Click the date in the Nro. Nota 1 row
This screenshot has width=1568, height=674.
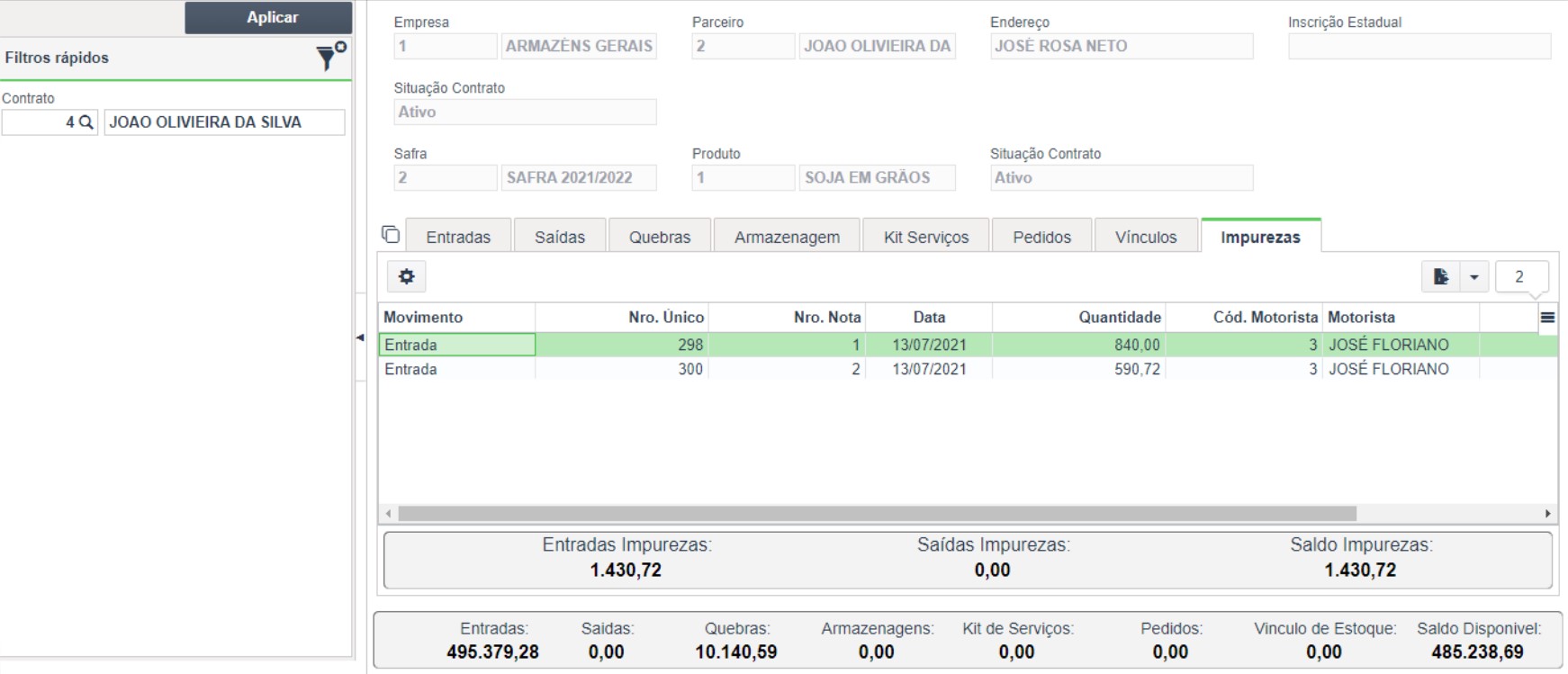click(x=929, y=345)
